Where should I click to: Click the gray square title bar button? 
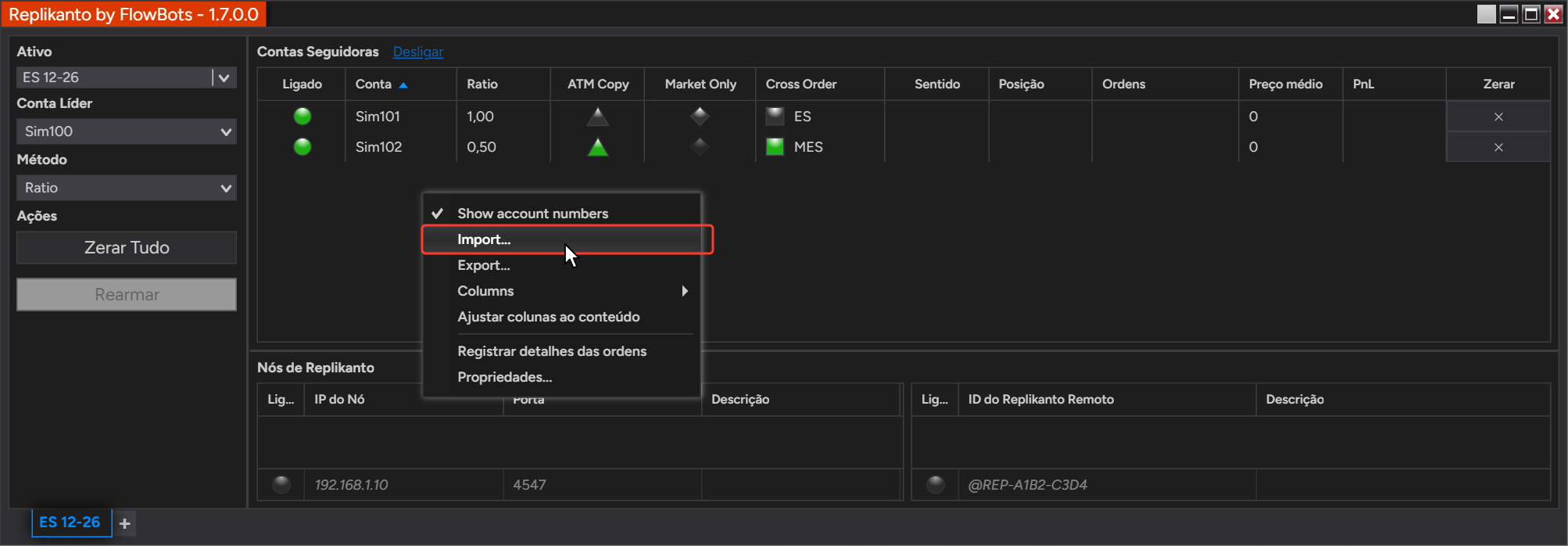[1487, 14]
